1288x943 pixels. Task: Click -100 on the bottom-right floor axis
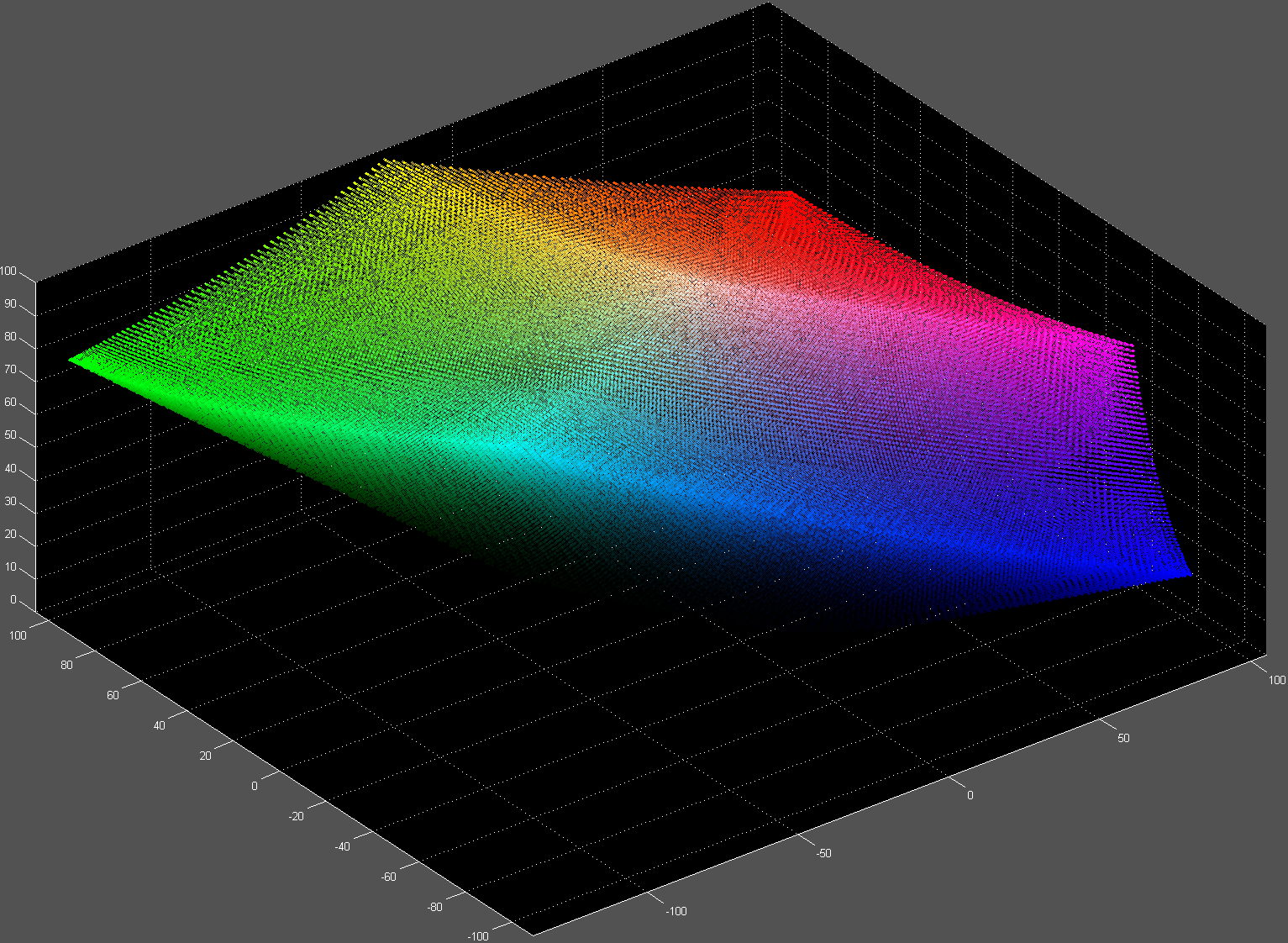pyautogui.click(x=676, y=912)
